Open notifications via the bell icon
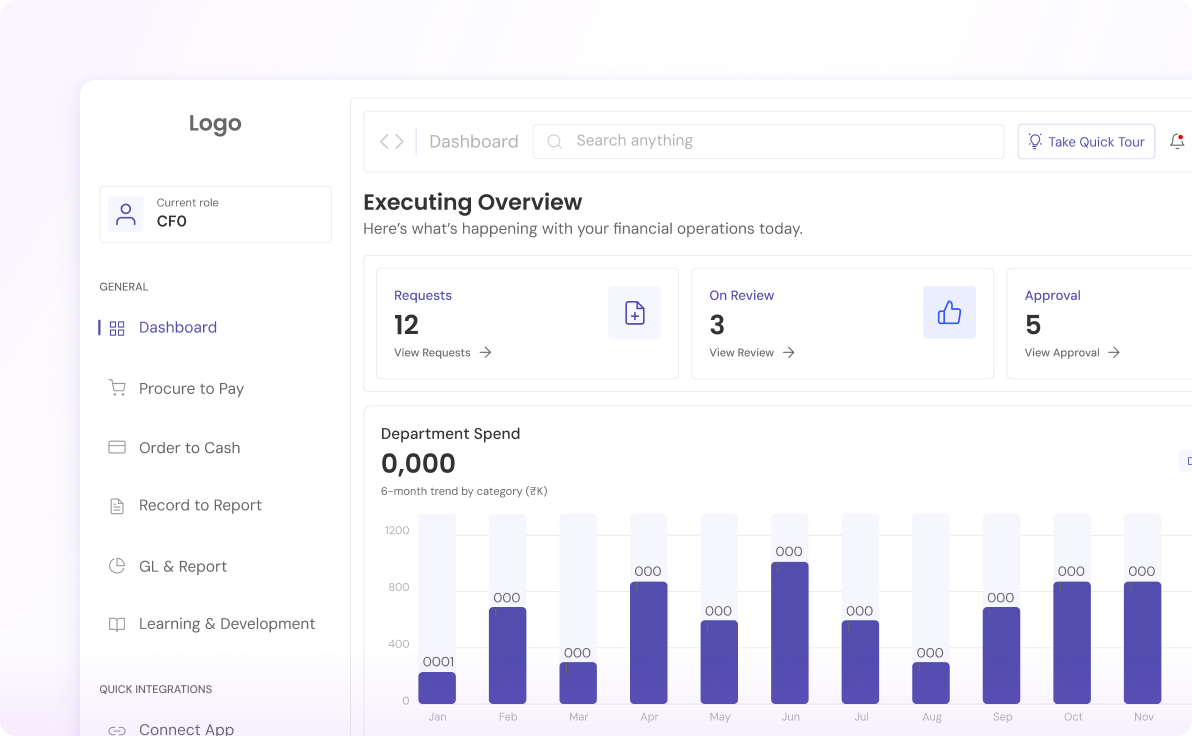This screenshot has width=1192, height=736. pos(1177,141)
